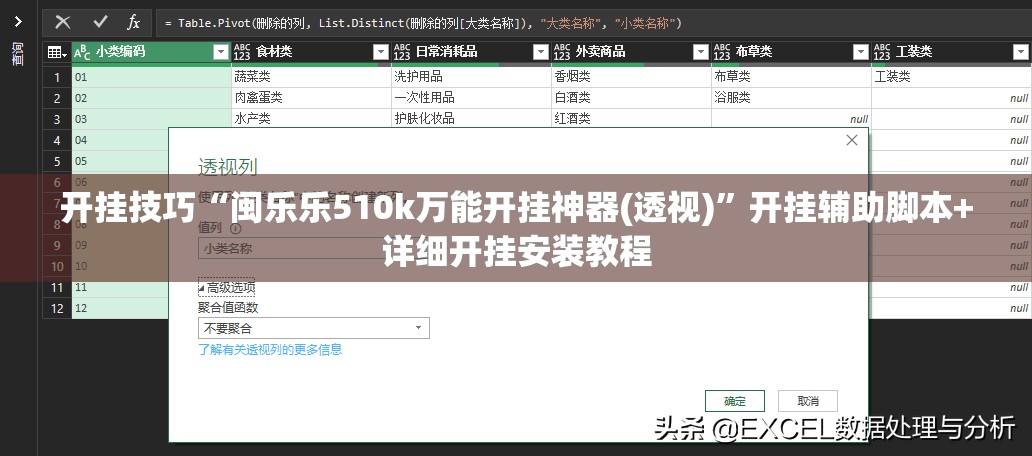Image resolution: width=1032 pixels, height=456 pixels.
Task: Change data type icon of 工装类 column
Action: pyautogui.click(x=882, y=52)
